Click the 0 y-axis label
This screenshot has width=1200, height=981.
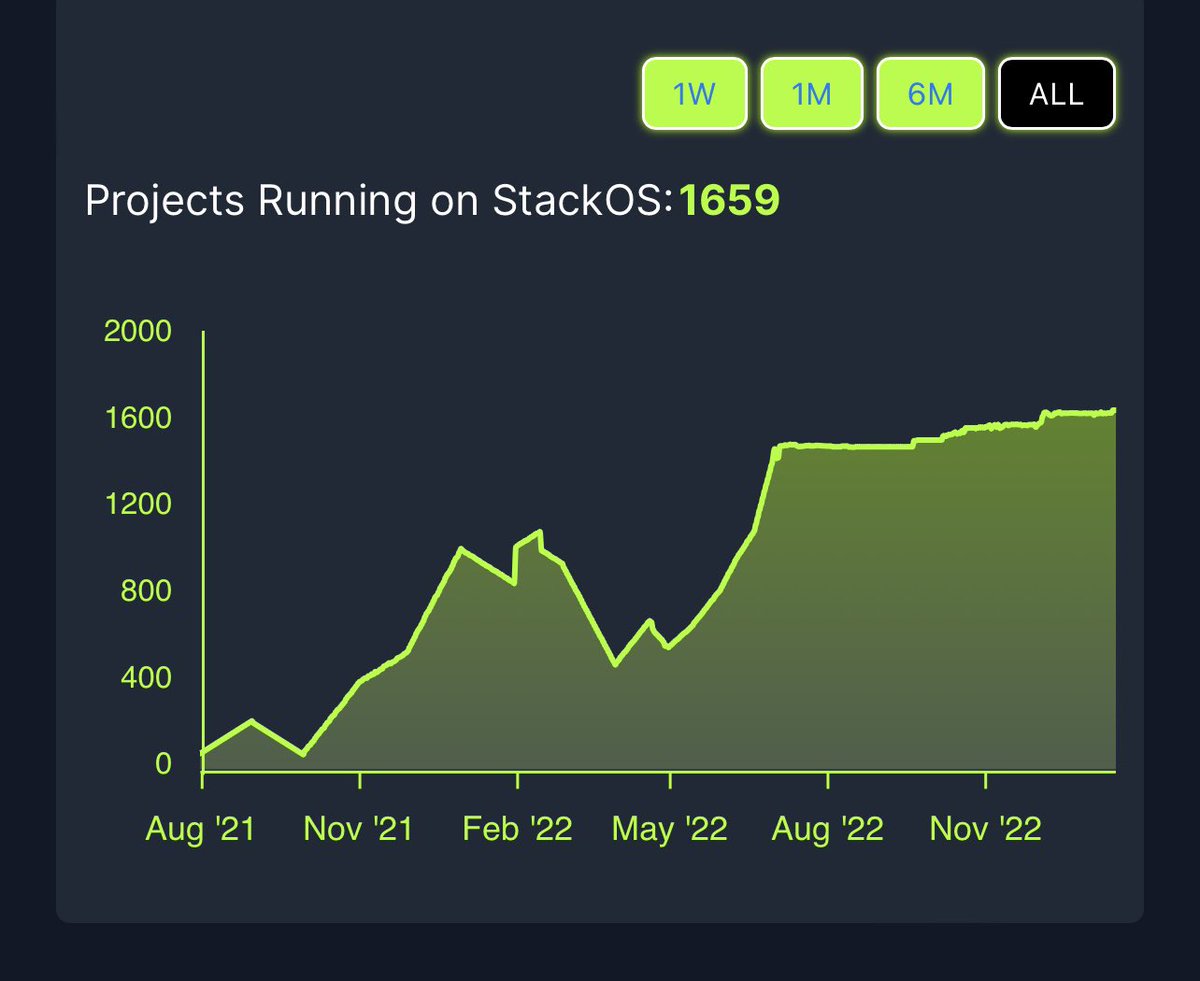(x=163, y=764)
